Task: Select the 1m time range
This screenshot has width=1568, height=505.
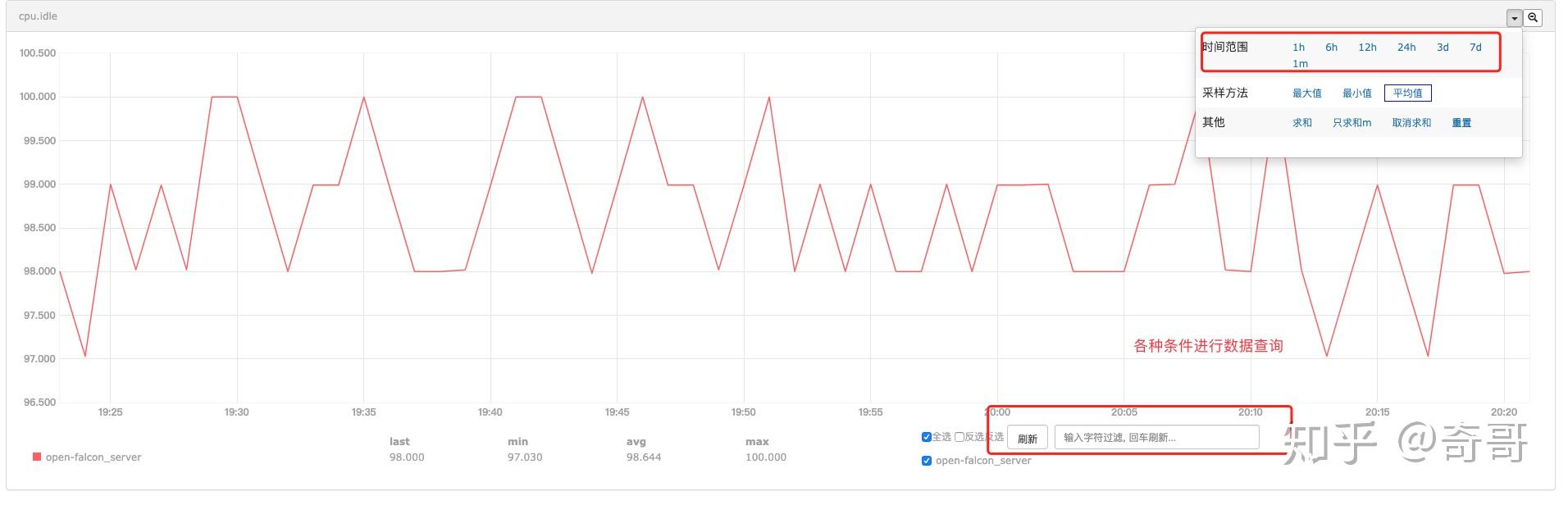Action: 1300,64
